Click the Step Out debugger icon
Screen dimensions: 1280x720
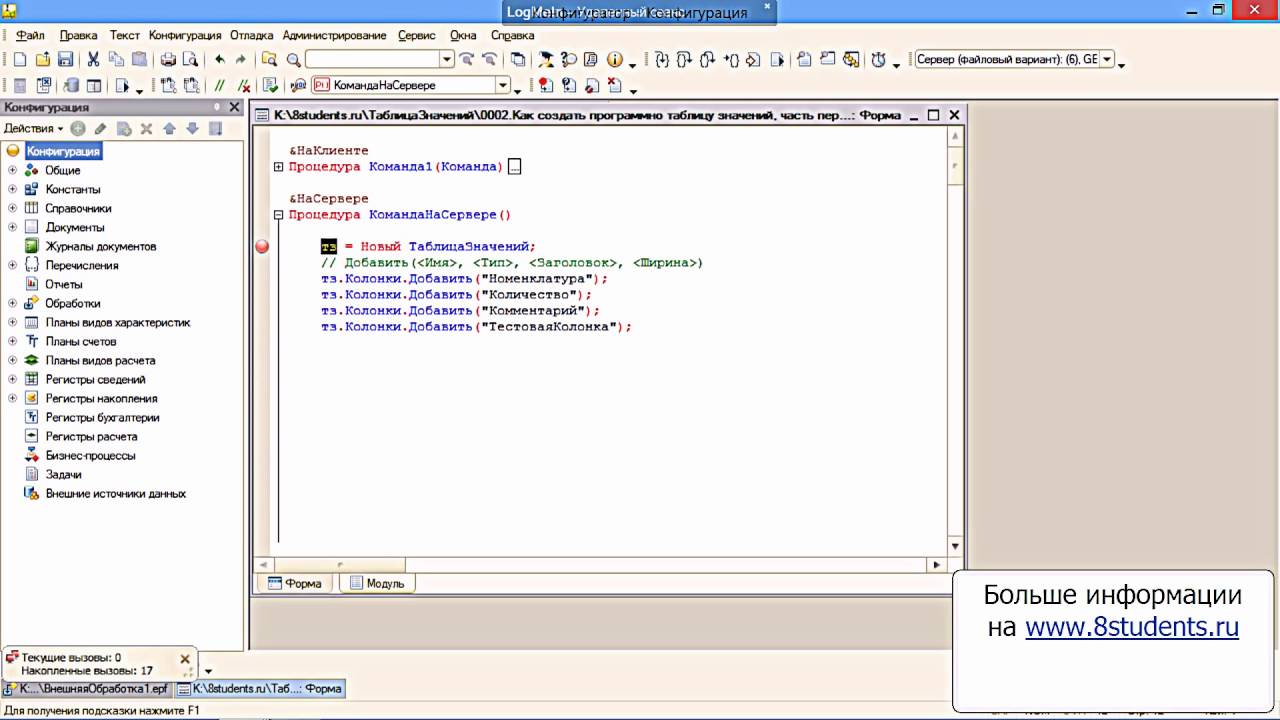tap(708, 60)
